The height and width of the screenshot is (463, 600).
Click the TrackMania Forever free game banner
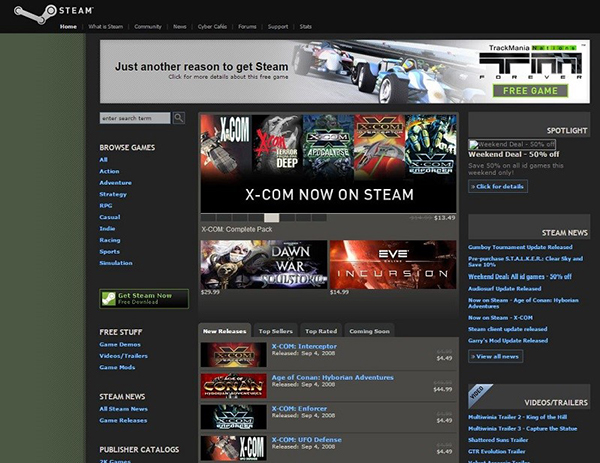345,71
